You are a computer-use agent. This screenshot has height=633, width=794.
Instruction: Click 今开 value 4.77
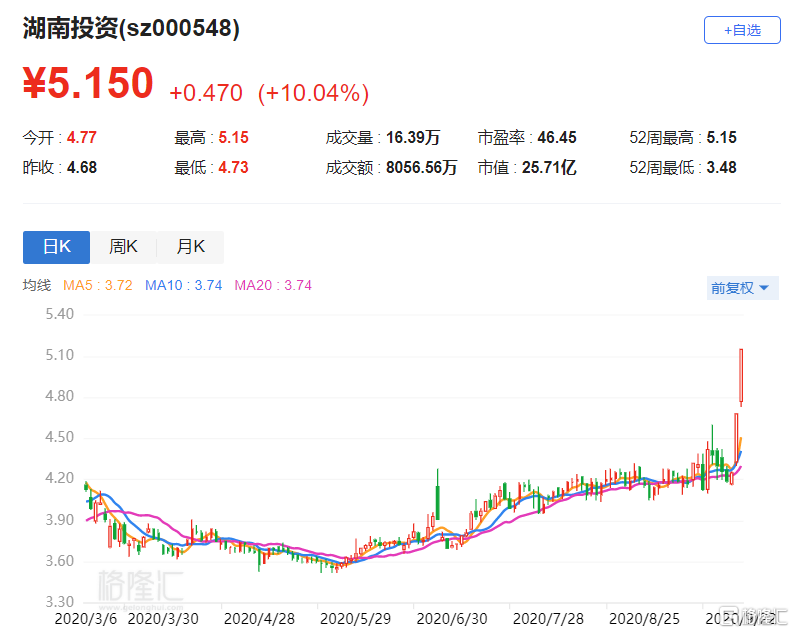tap(82, 137)
